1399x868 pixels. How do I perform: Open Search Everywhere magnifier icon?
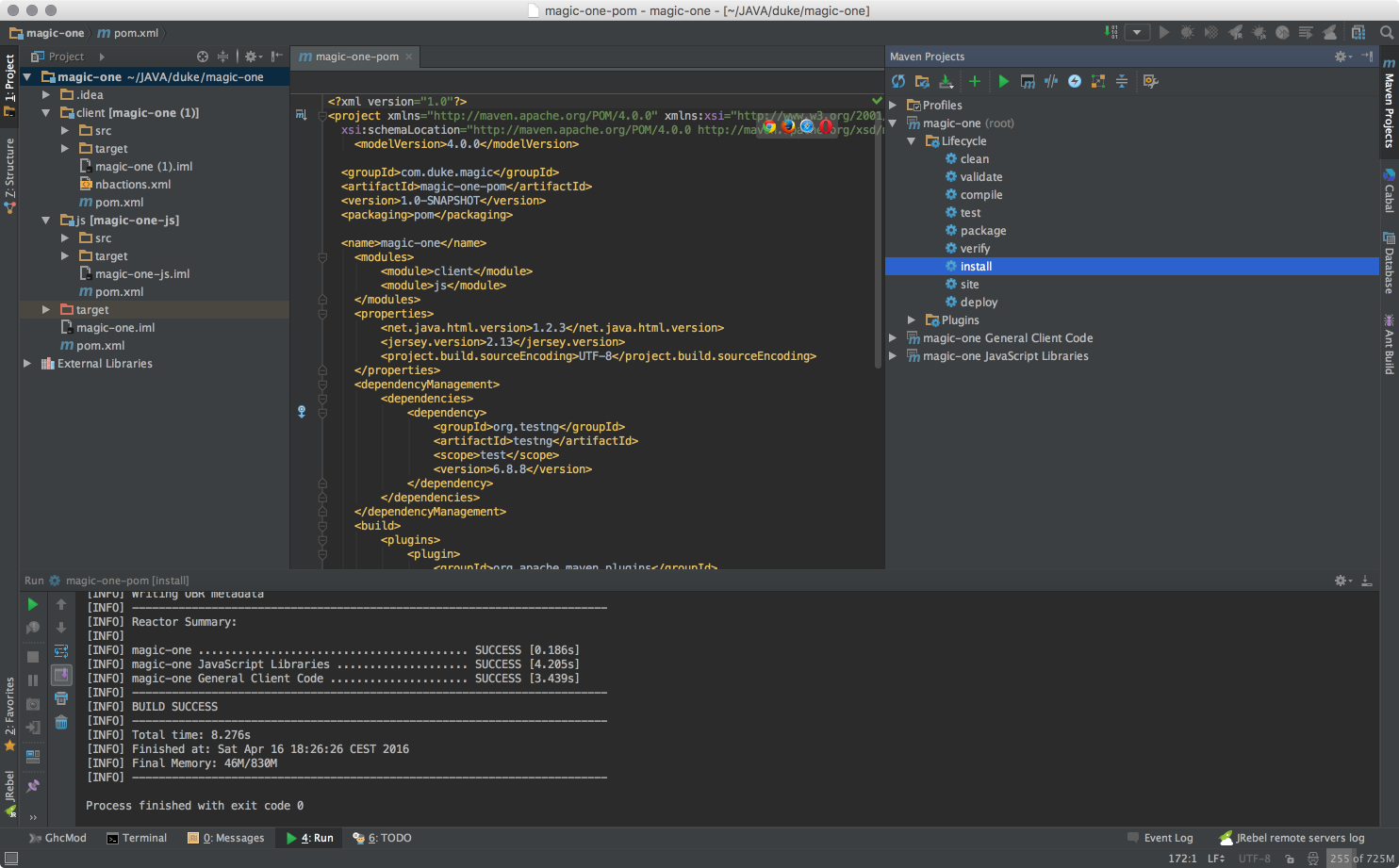pos(1386,33)
